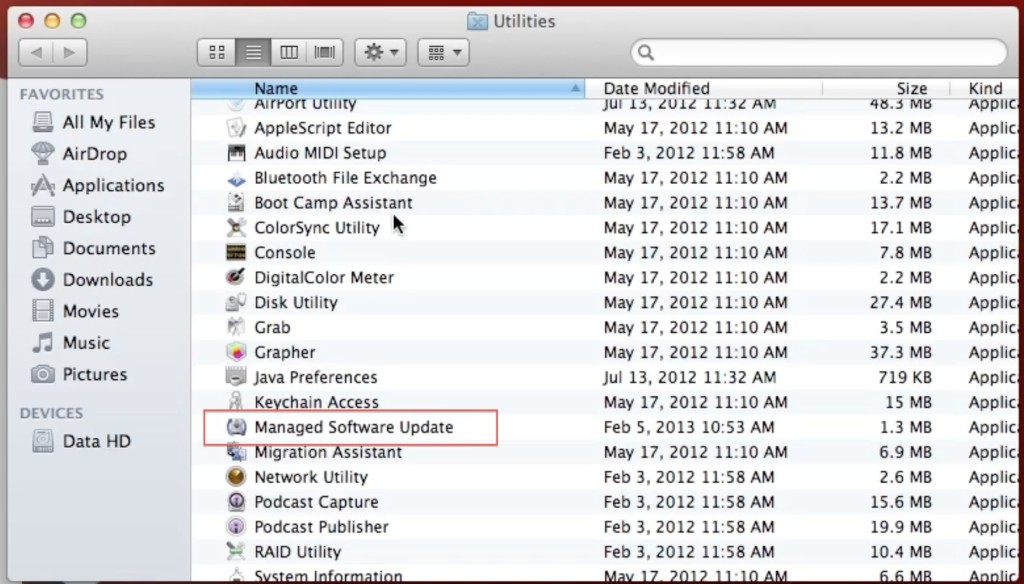Open Applications in the sidebar
Screen dimensions: 1024x584
112,185
